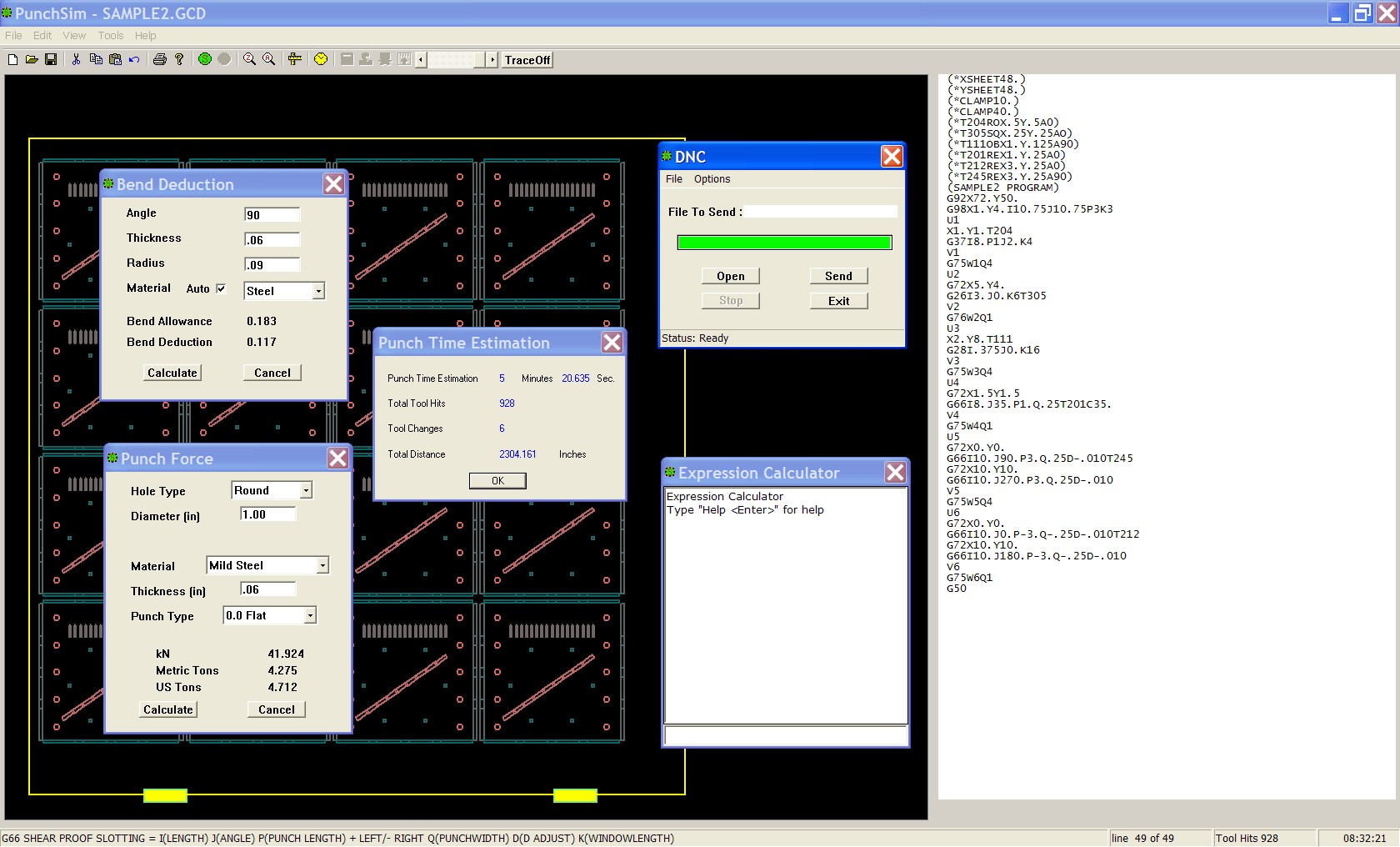The image size is (1400, 847).
Task: Undo the last action from the toolbar
Action: pos(133,59)
